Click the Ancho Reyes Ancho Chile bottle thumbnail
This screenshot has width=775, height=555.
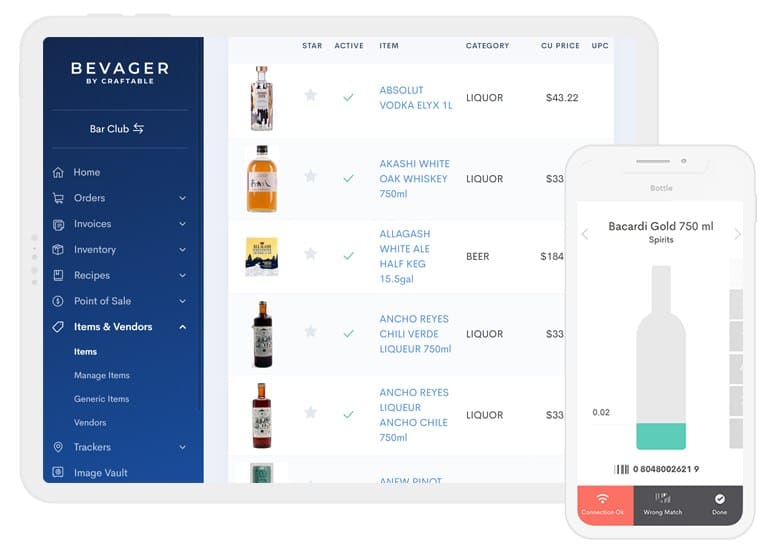pos(261,415)
